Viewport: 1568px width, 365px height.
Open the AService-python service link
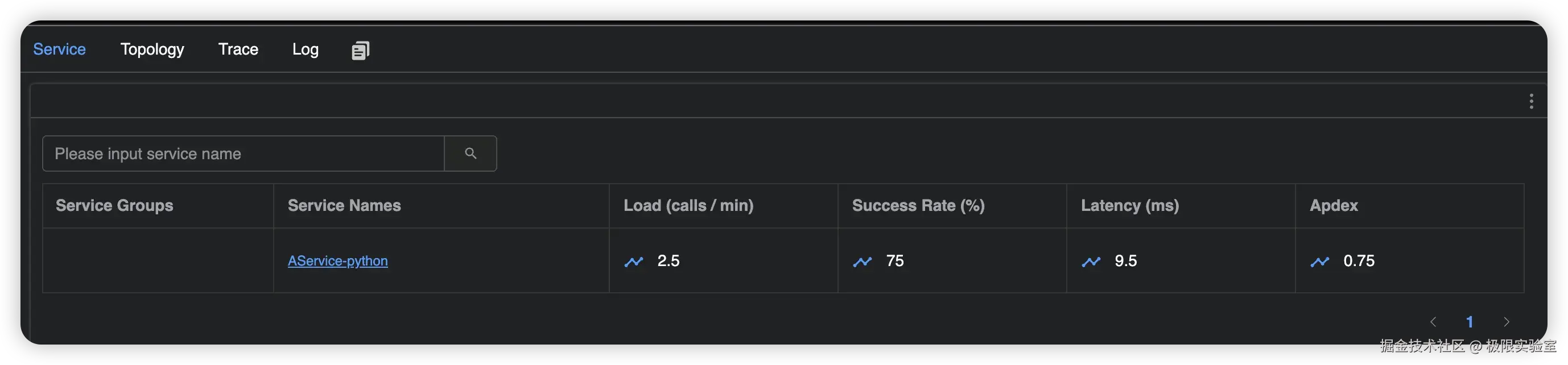337,261
